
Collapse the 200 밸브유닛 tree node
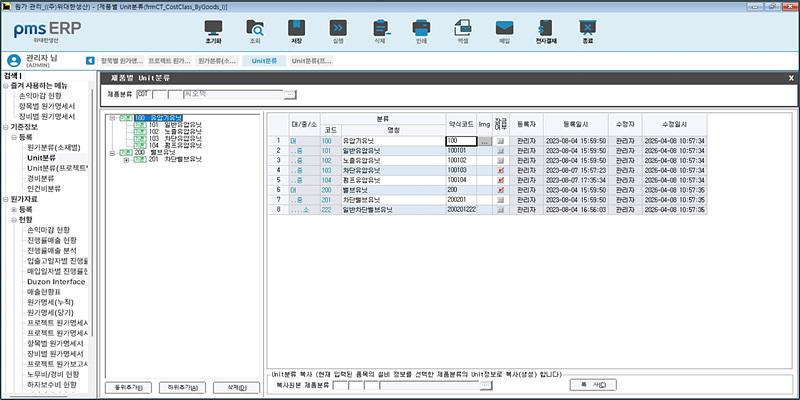point(112,152)
